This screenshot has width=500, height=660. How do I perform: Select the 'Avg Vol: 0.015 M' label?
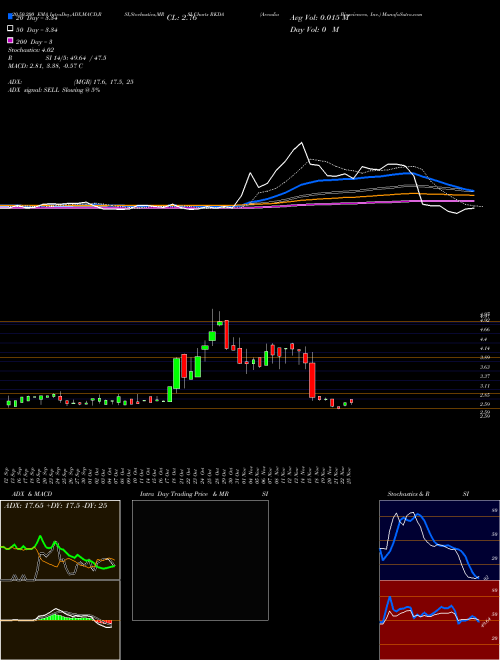319,18
